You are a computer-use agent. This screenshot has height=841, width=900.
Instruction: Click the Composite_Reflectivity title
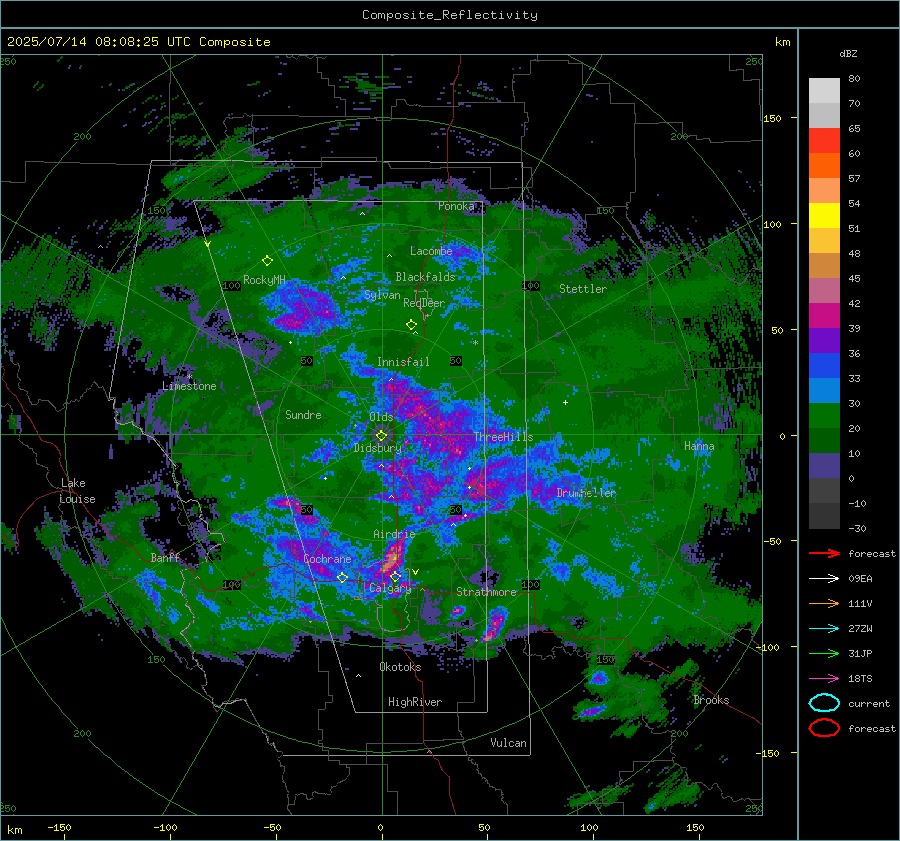pos(450,15)
